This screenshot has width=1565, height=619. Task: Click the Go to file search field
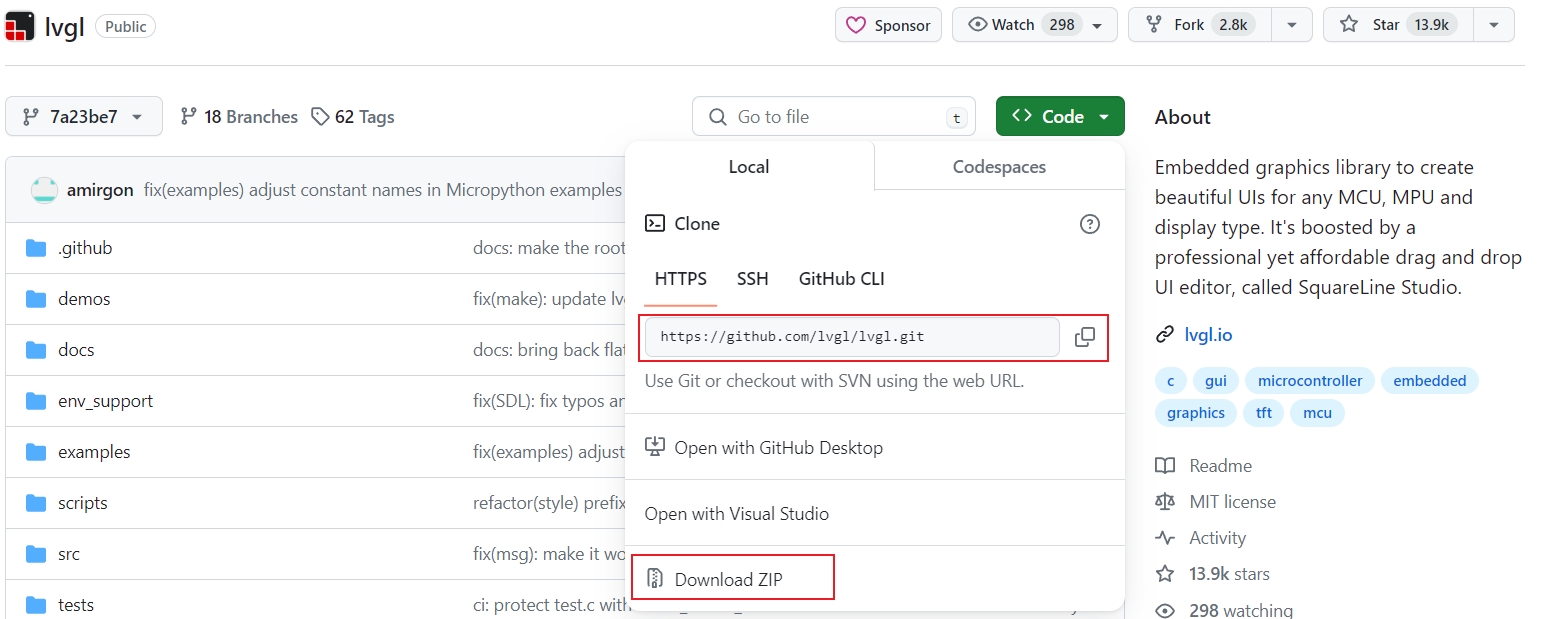tap(834, 116)
